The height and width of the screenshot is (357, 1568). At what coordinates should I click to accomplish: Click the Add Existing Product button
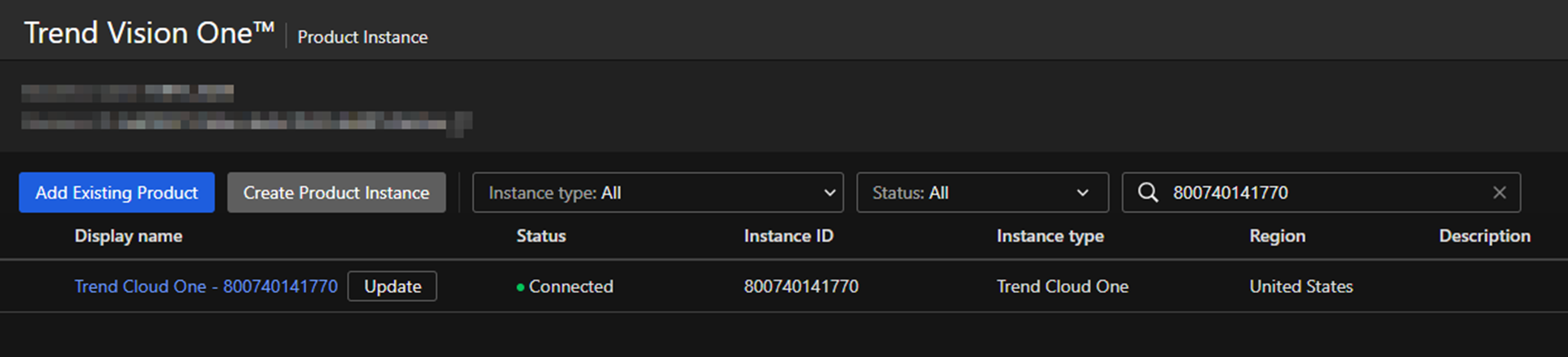coord(117,193)
